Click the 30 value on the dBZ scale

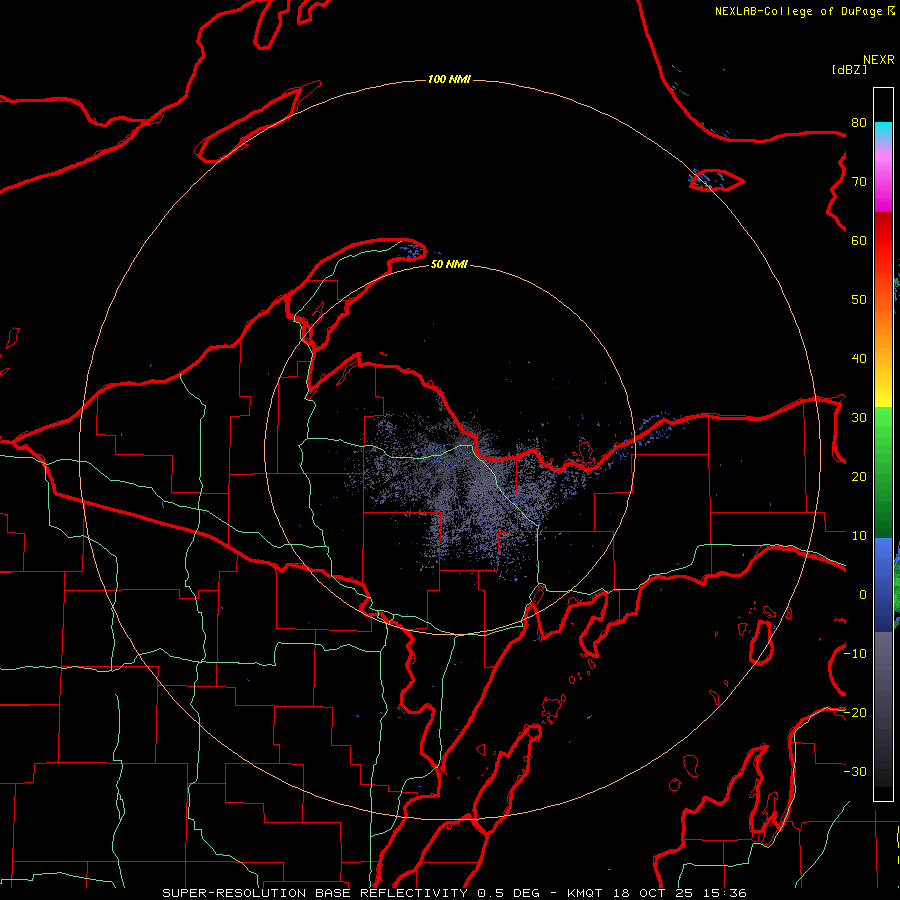click(x=859, y=418)
